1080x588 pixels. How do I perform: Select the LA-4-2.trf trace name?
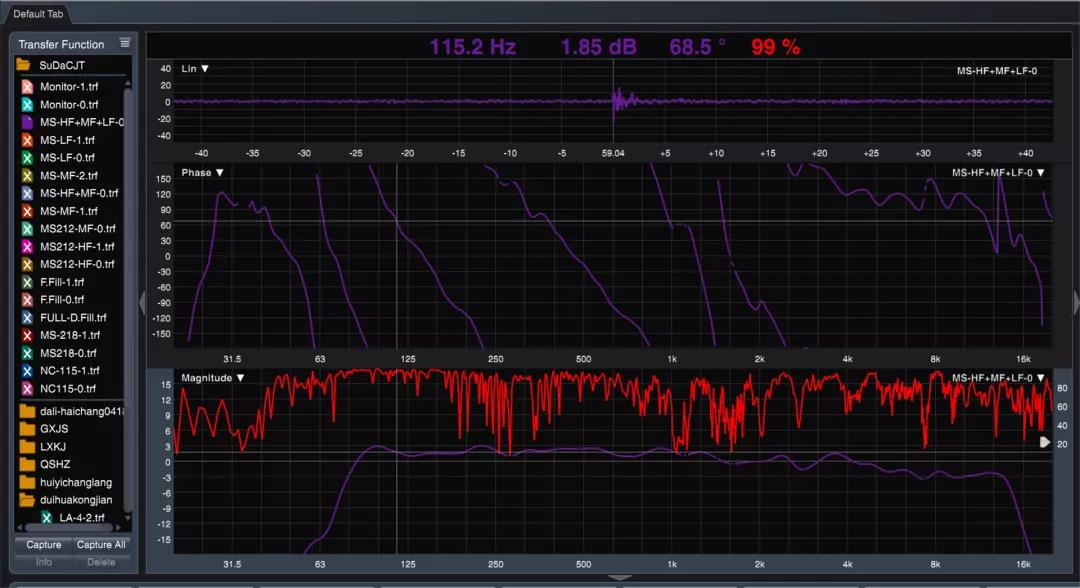tap(82, 518)
